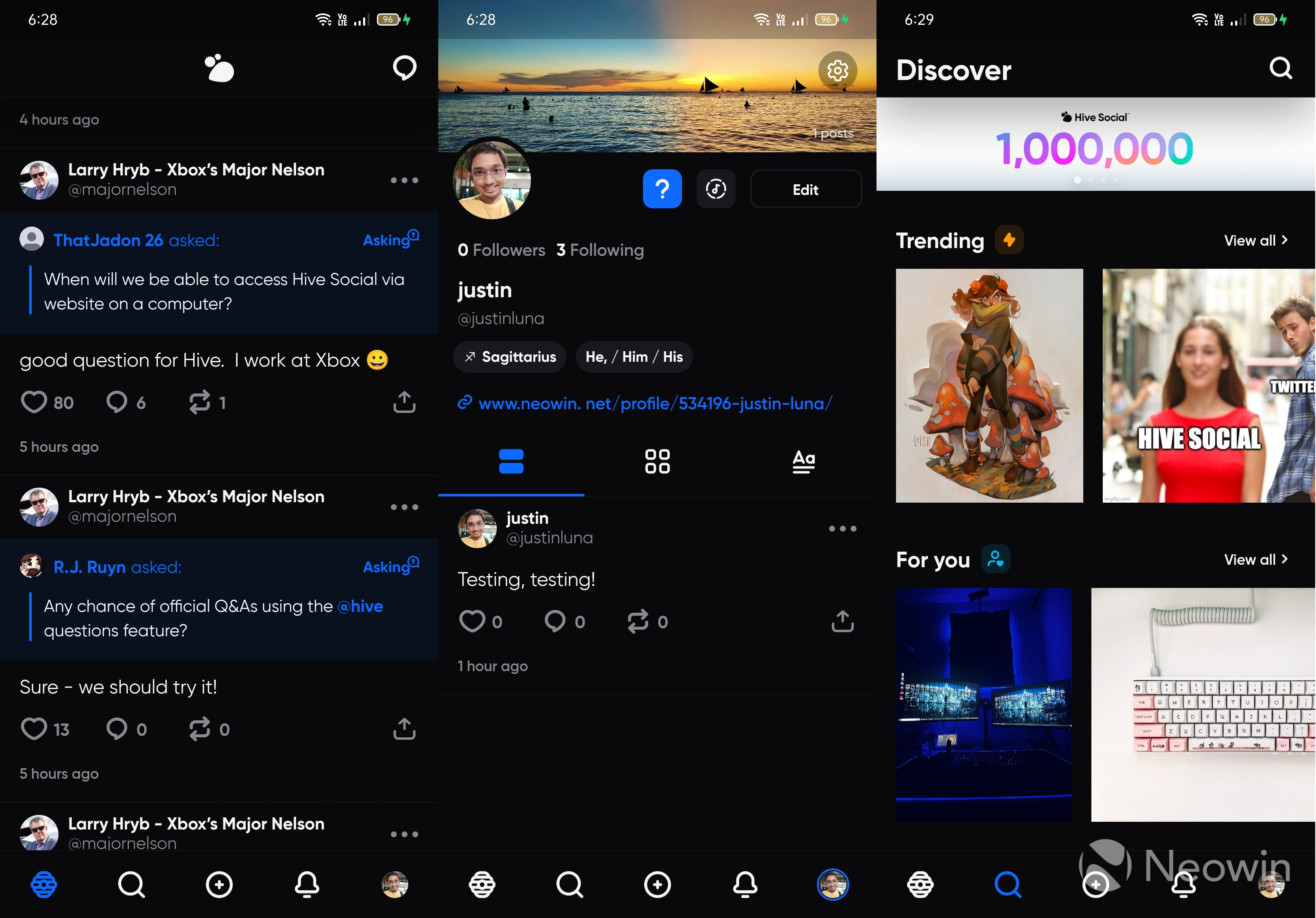Expand For you with View all
This screenshot has width=1316, height=918.
click(1256, 559)
